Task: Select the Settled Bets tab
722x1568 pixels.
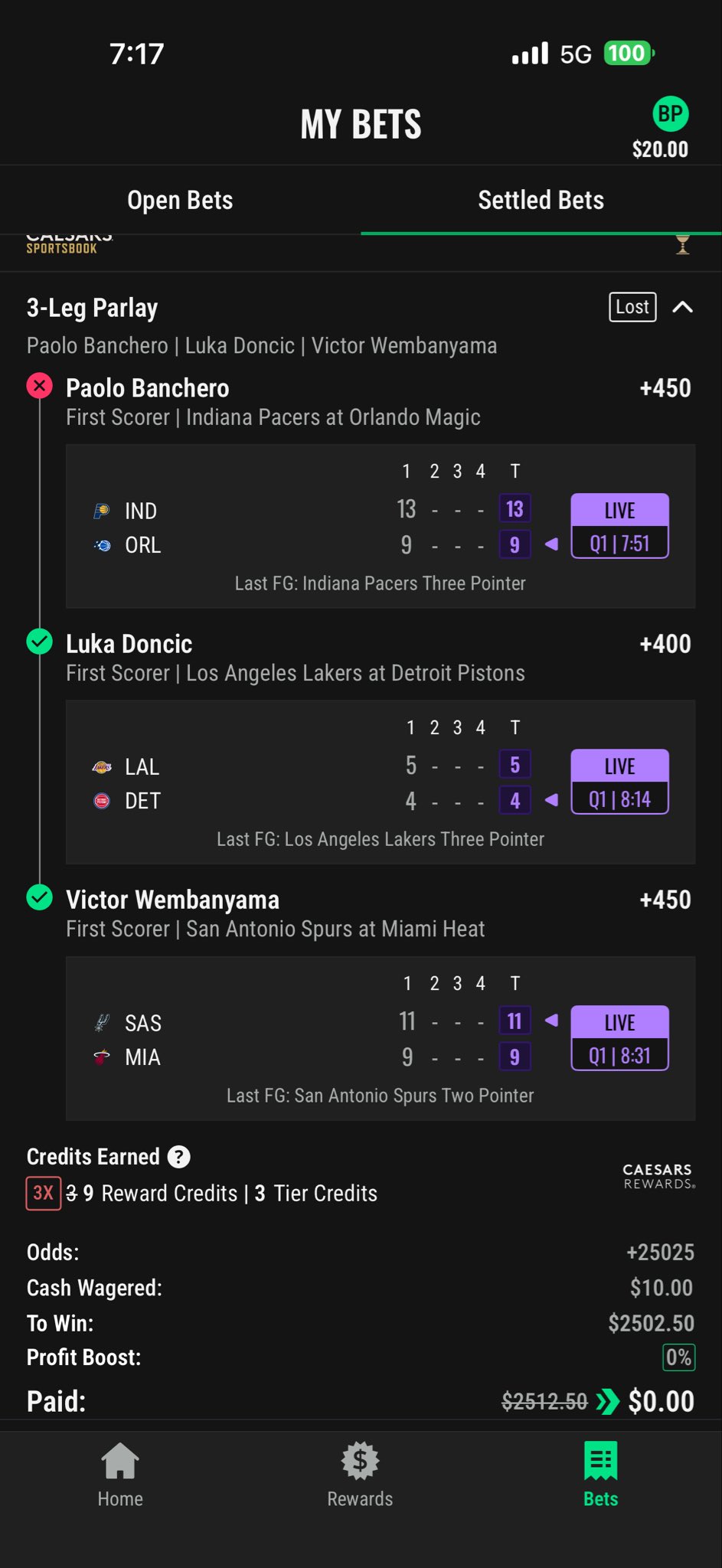Action: 541,201
